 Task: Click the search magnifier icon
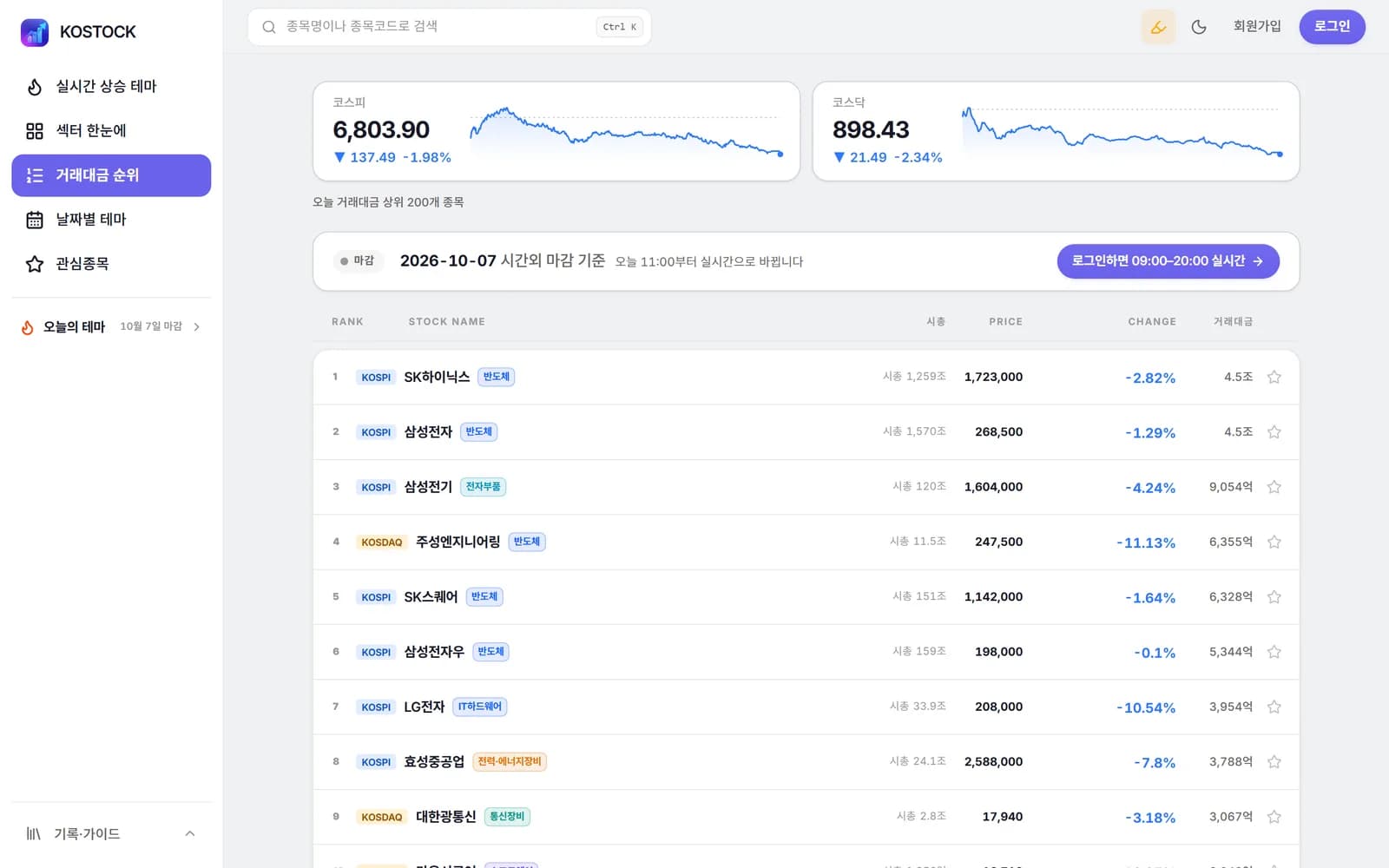point(269,27)
